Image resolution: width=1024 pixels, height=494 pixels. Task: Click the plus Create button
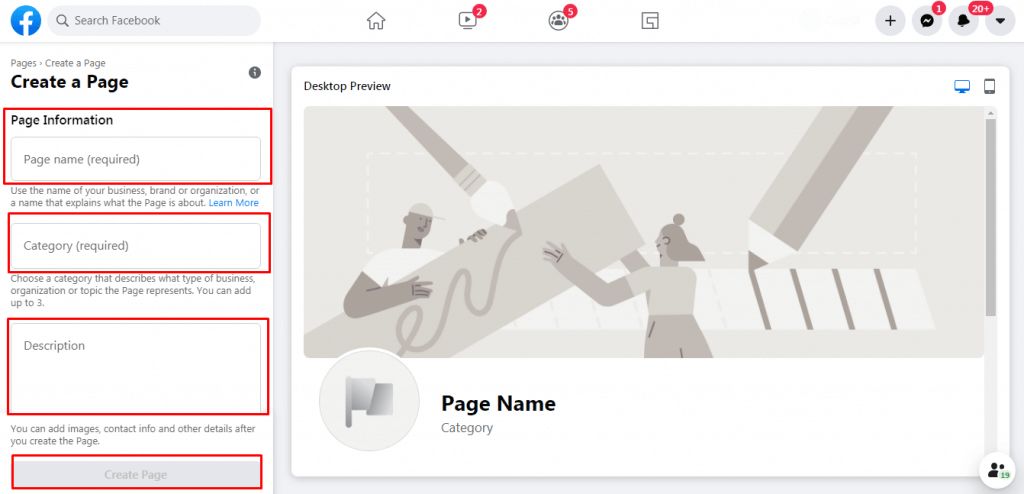coord(890,21)
